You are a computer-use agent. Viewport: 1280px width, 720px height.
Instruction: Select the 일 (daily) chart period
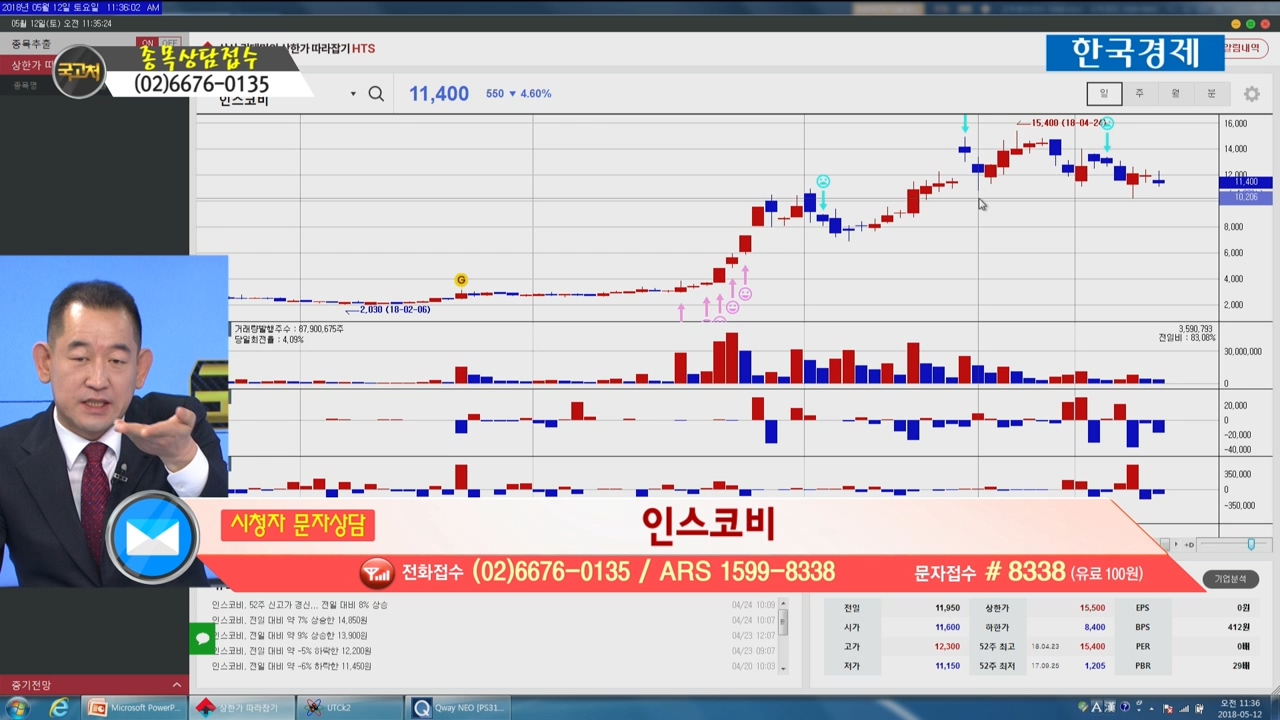[1104, 94]
